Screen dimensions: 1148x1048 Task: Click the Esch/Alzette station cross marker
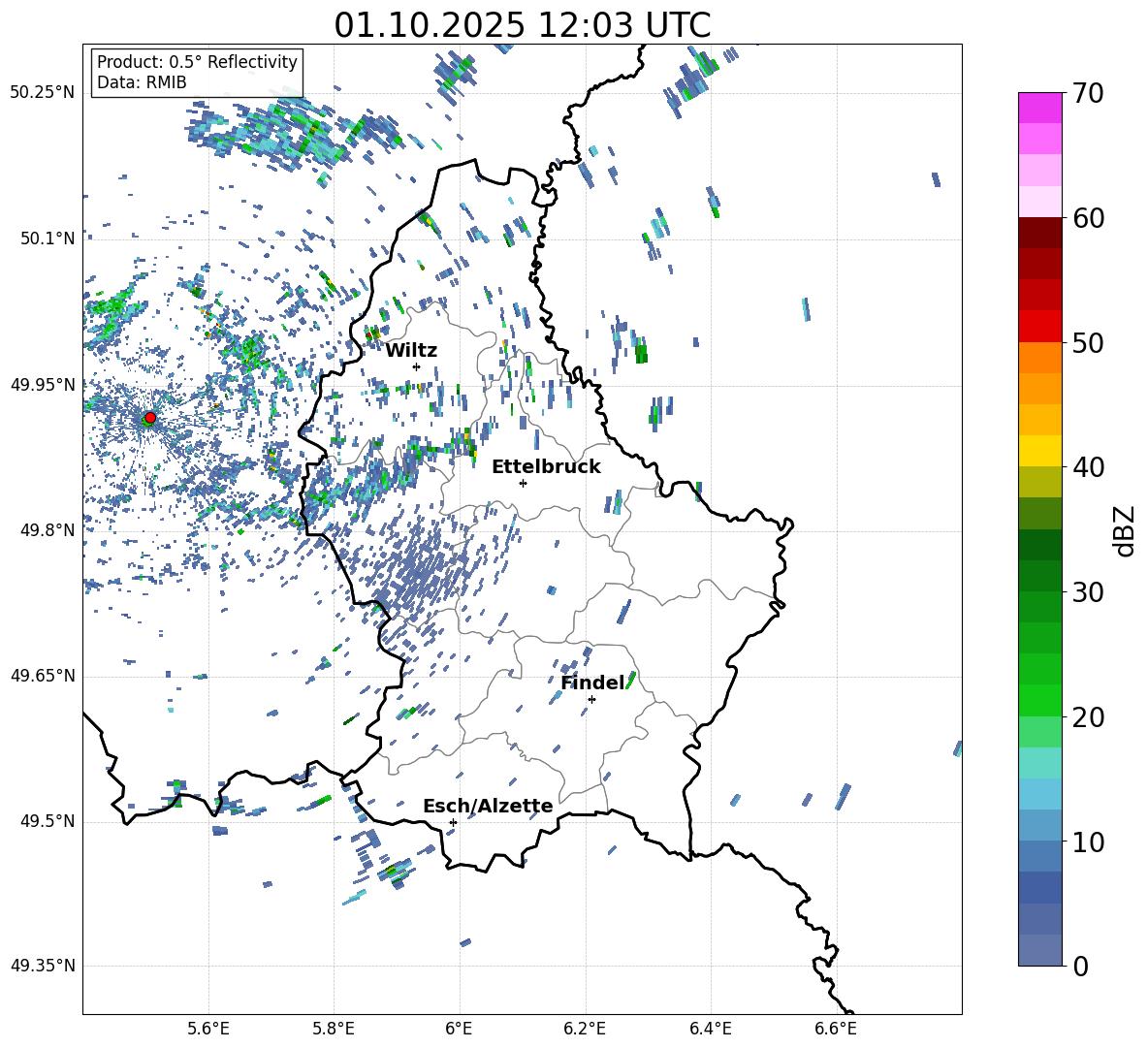pyautogui.click(x=453, y=822)
